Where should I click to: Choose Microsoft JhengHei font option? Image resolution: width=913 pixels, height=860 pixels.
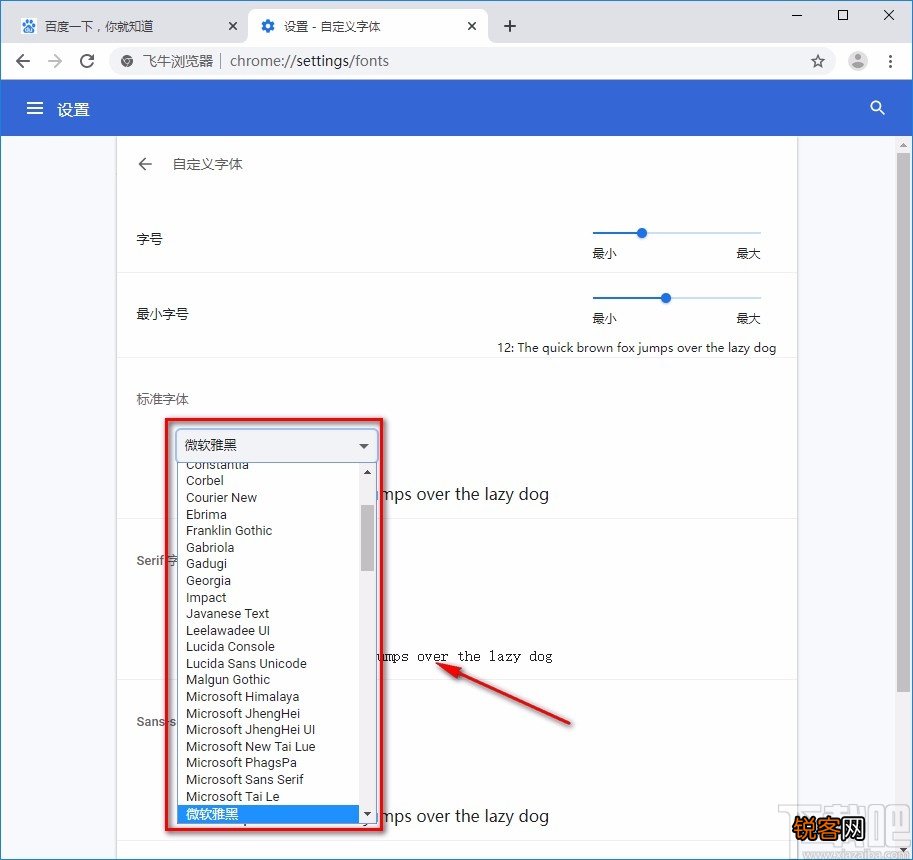click(268, 714)
